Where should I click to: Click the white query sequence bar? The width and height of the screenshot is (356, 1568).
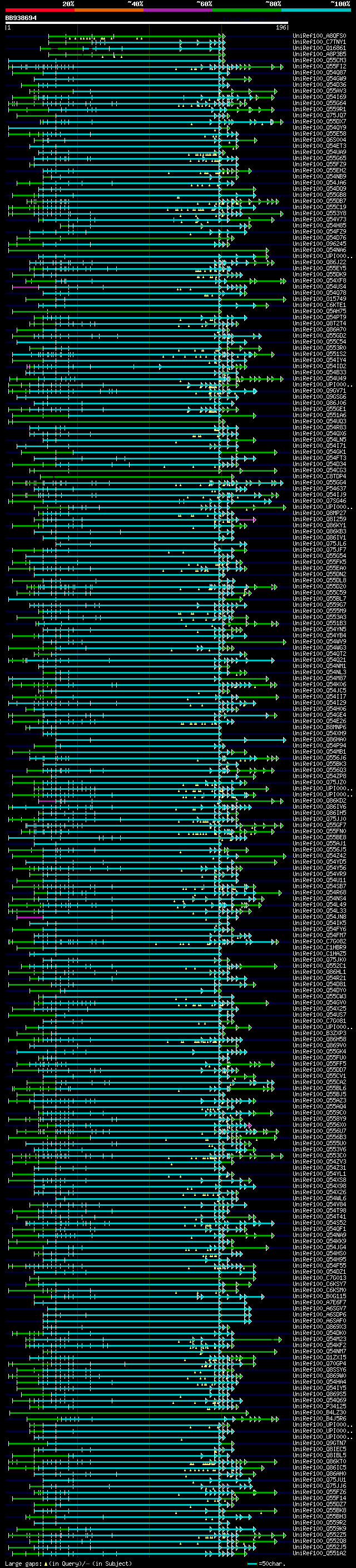147,23
